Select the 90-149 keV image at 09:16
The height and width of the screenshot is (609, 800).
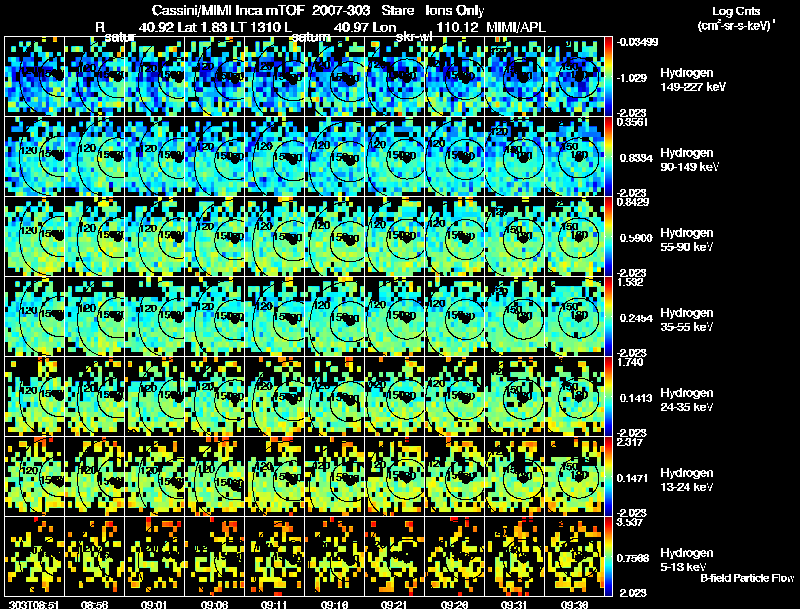coord(335,157)
